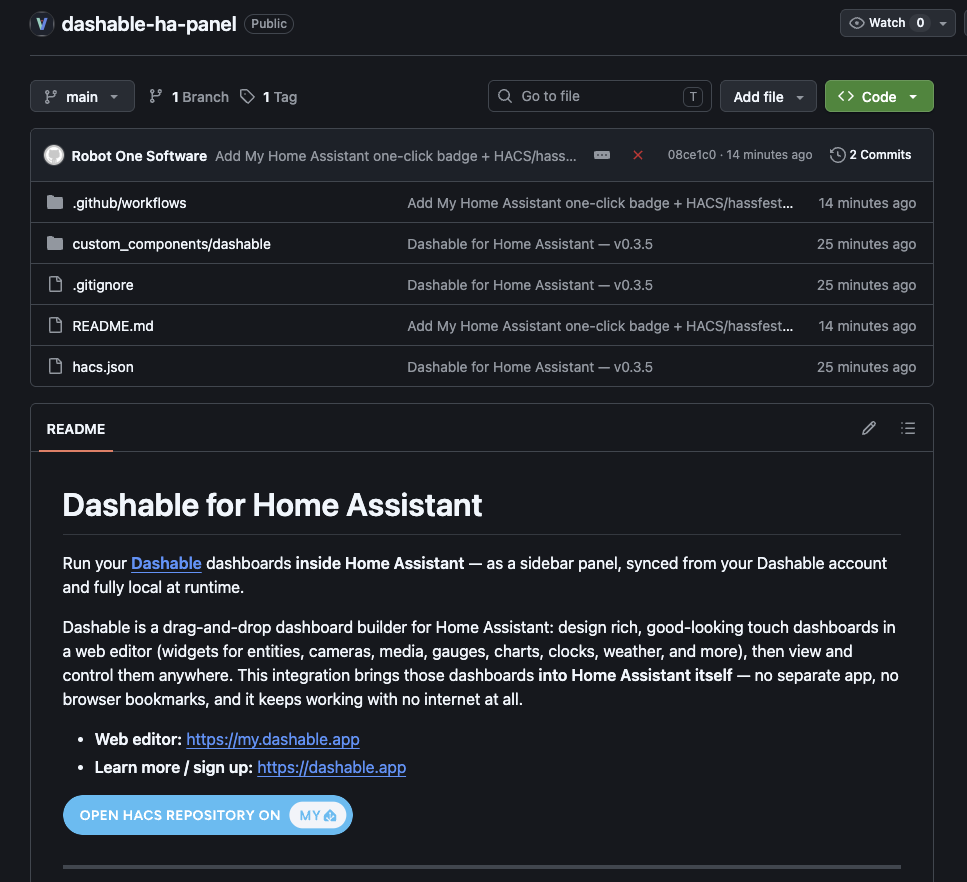Screen dimensions: 967x882
Task: Open the Add file dropdown
Action: [x=768, y=97]
